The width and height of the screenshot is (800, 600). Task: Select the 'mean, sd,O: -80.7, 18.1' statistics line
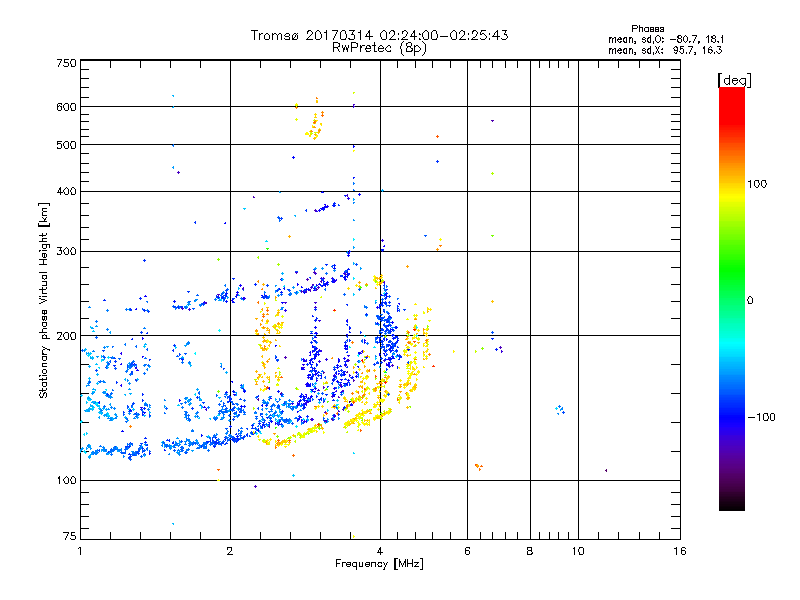[666, 39]
